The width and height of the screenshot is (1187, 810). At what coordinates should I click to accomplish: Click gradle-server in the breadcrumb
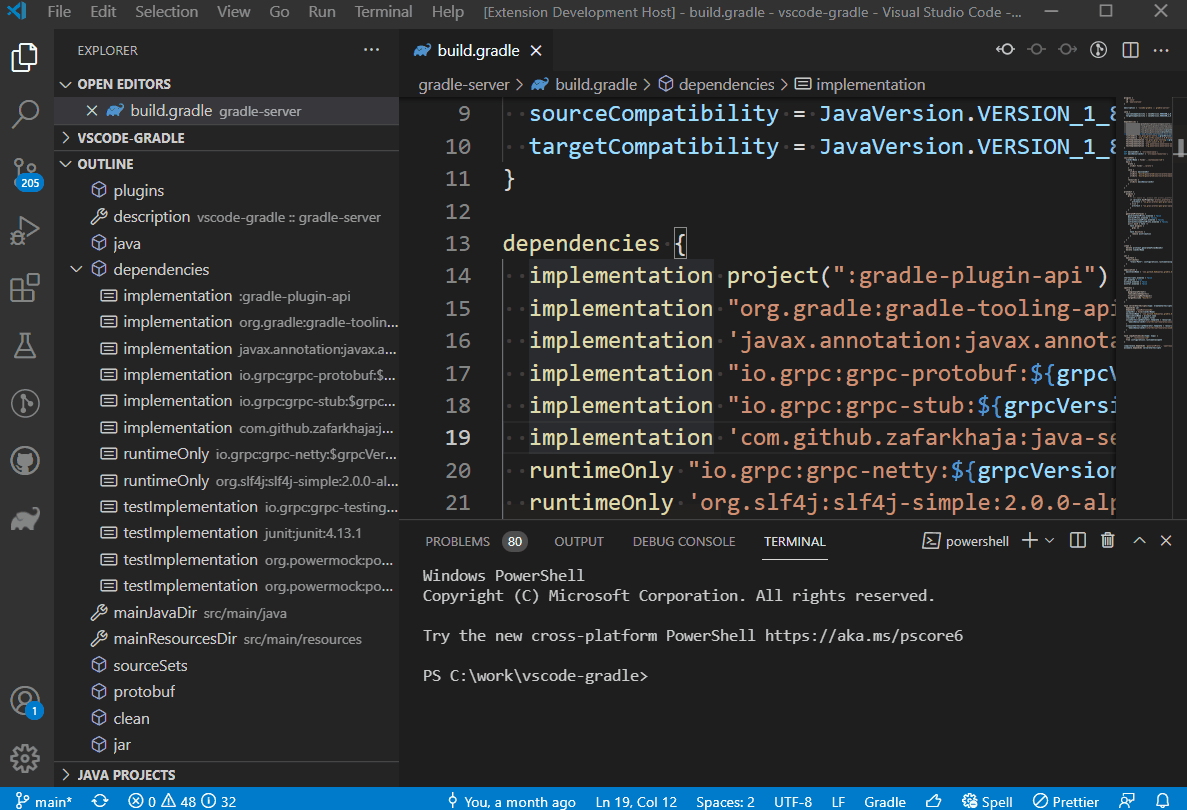(x=463, y=85)
